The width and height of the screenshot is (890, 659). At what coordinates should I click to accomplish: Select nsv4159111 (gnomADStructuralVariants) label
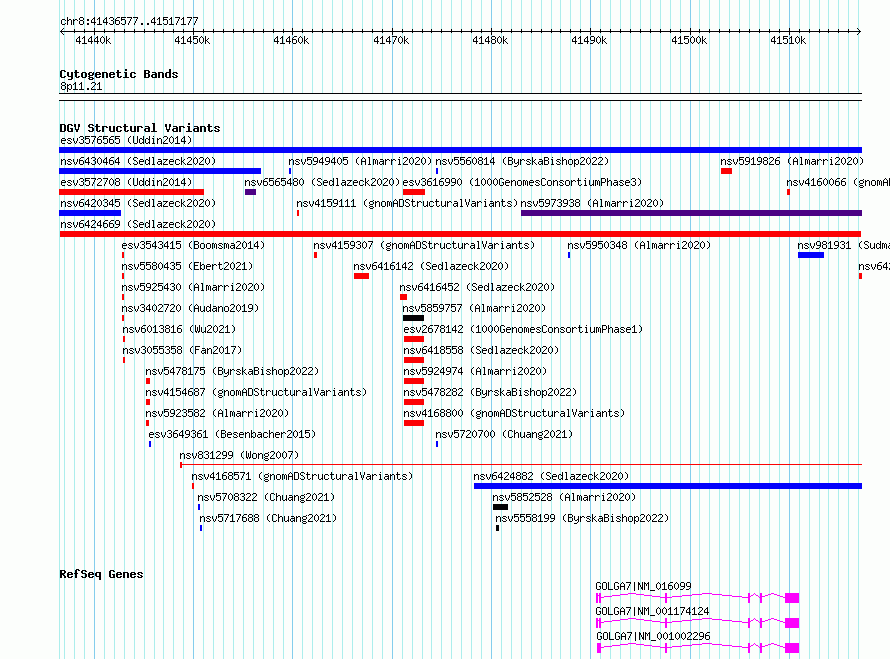407,203
